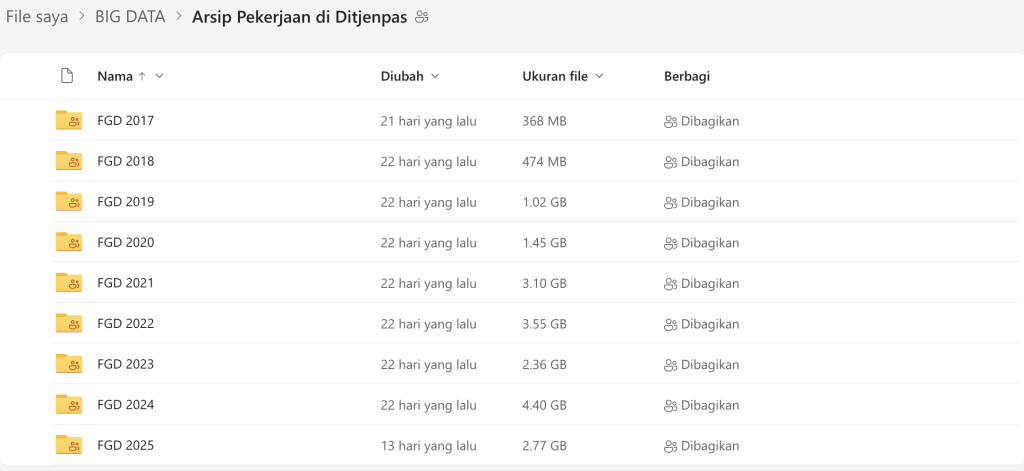Click the shared-people icon beside Arsip Pekerjaan di Ditjenpas
The image size is (1024, 471).
422,18
